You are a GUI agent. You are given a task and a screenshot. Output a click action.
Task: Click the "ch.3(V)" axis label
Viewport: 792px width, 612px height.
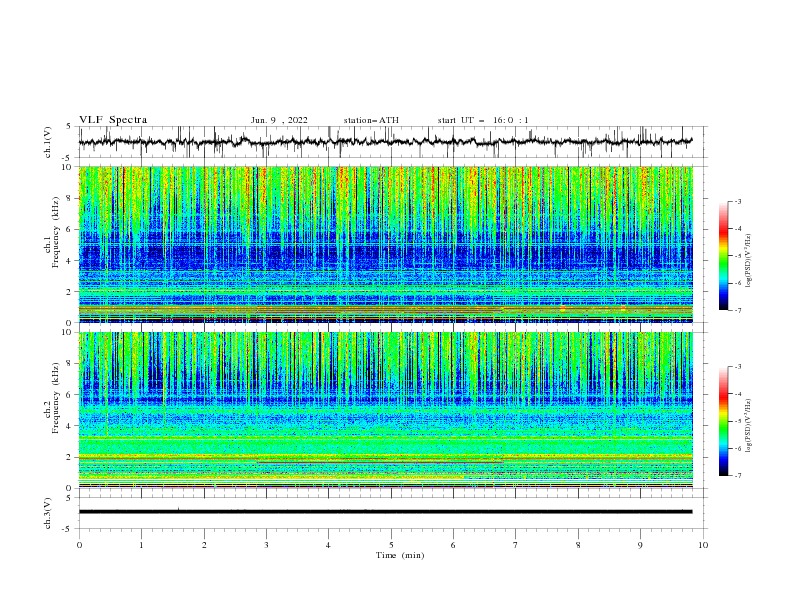pos(48,513)
